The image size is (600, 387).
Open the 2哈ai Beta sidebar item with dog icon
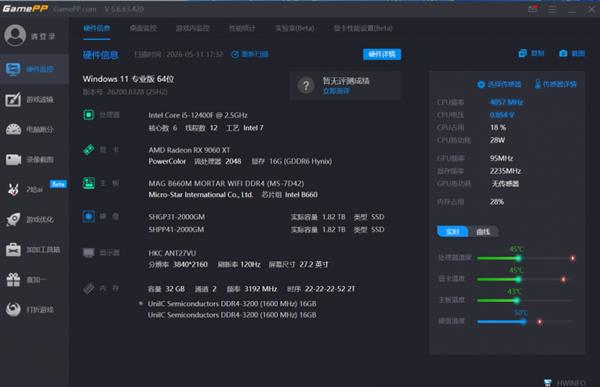pos(34,189)
